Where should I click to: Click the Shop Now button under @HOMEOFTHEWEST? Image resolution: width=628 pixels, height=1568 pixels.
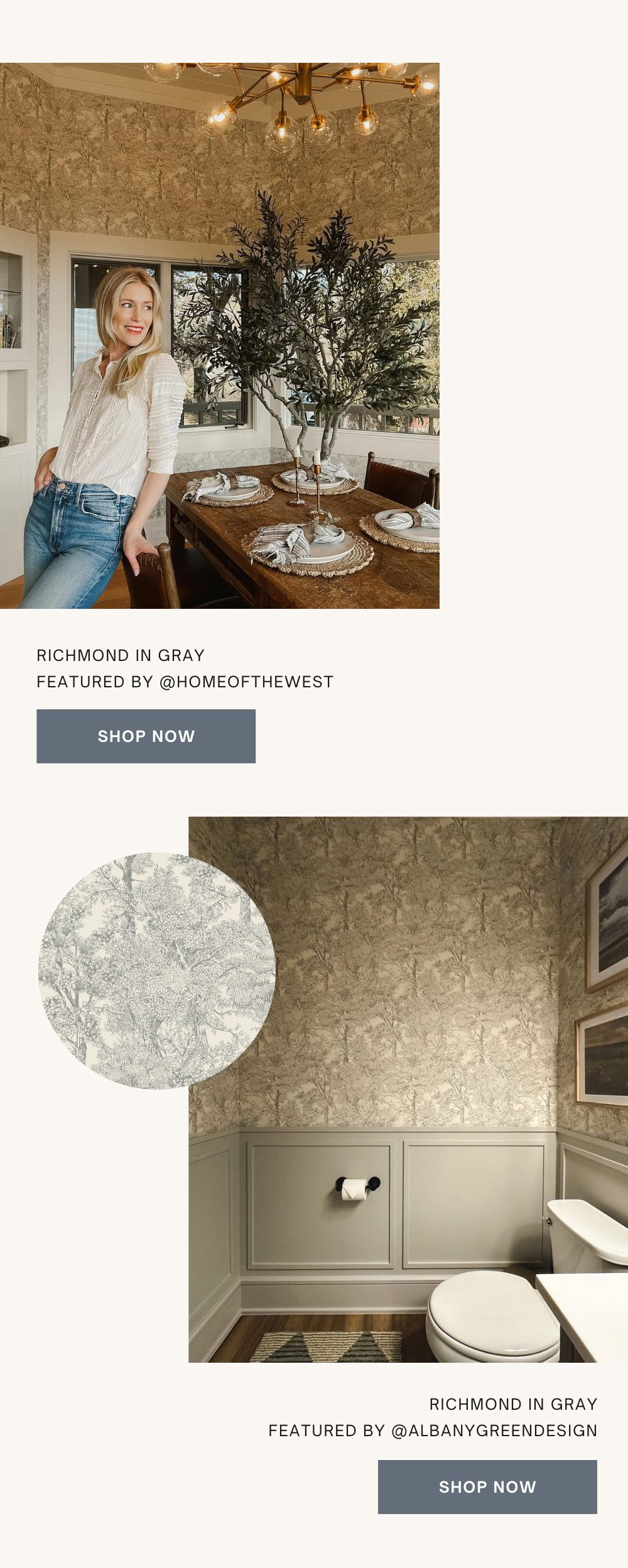pos(146,736)
